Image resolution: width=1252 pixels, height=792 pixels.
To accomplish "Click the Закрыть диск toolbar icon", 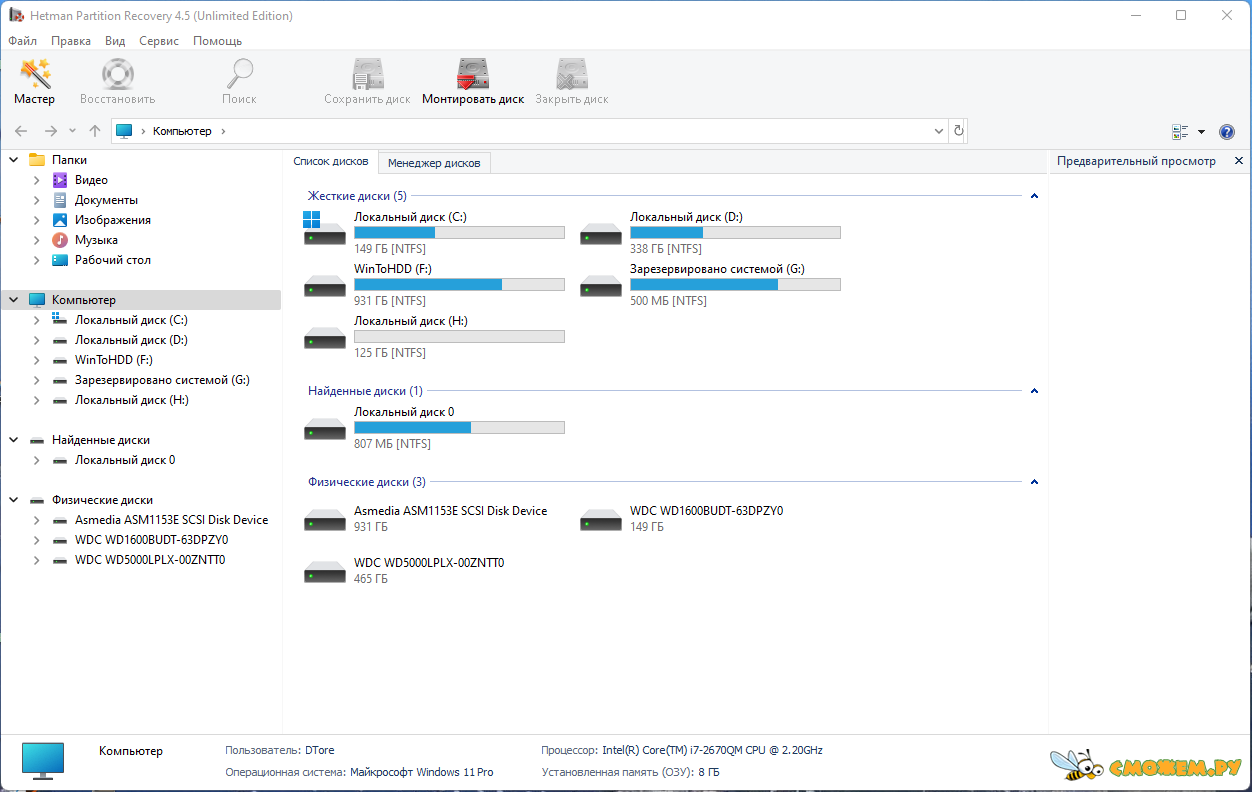I will [x=572, y=75].
